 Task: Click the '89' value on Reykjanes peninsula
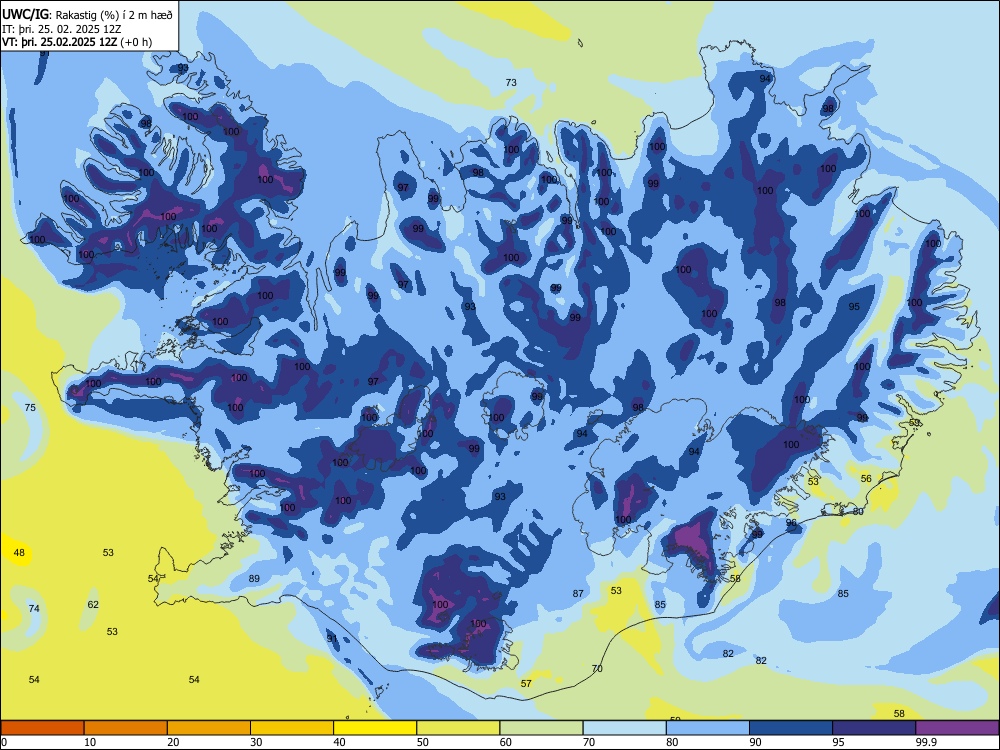pos(254,578)
